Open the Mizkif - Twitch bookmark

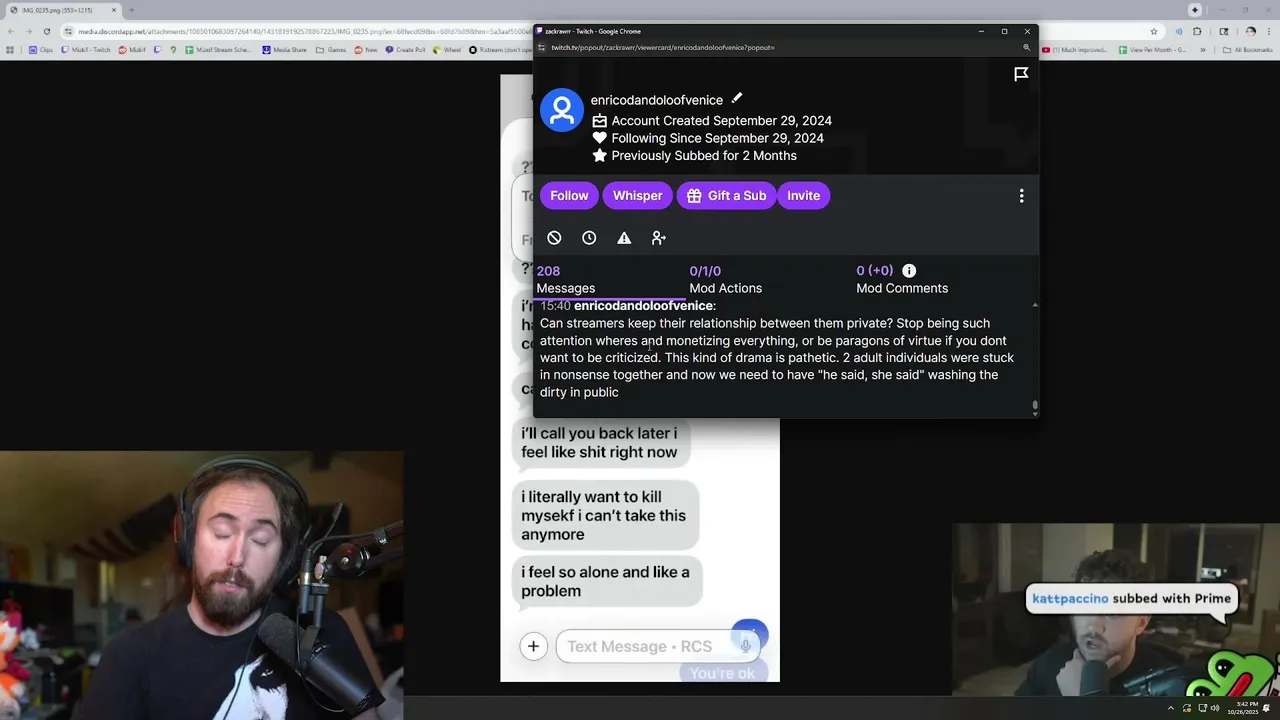click(x=88, y=50)
